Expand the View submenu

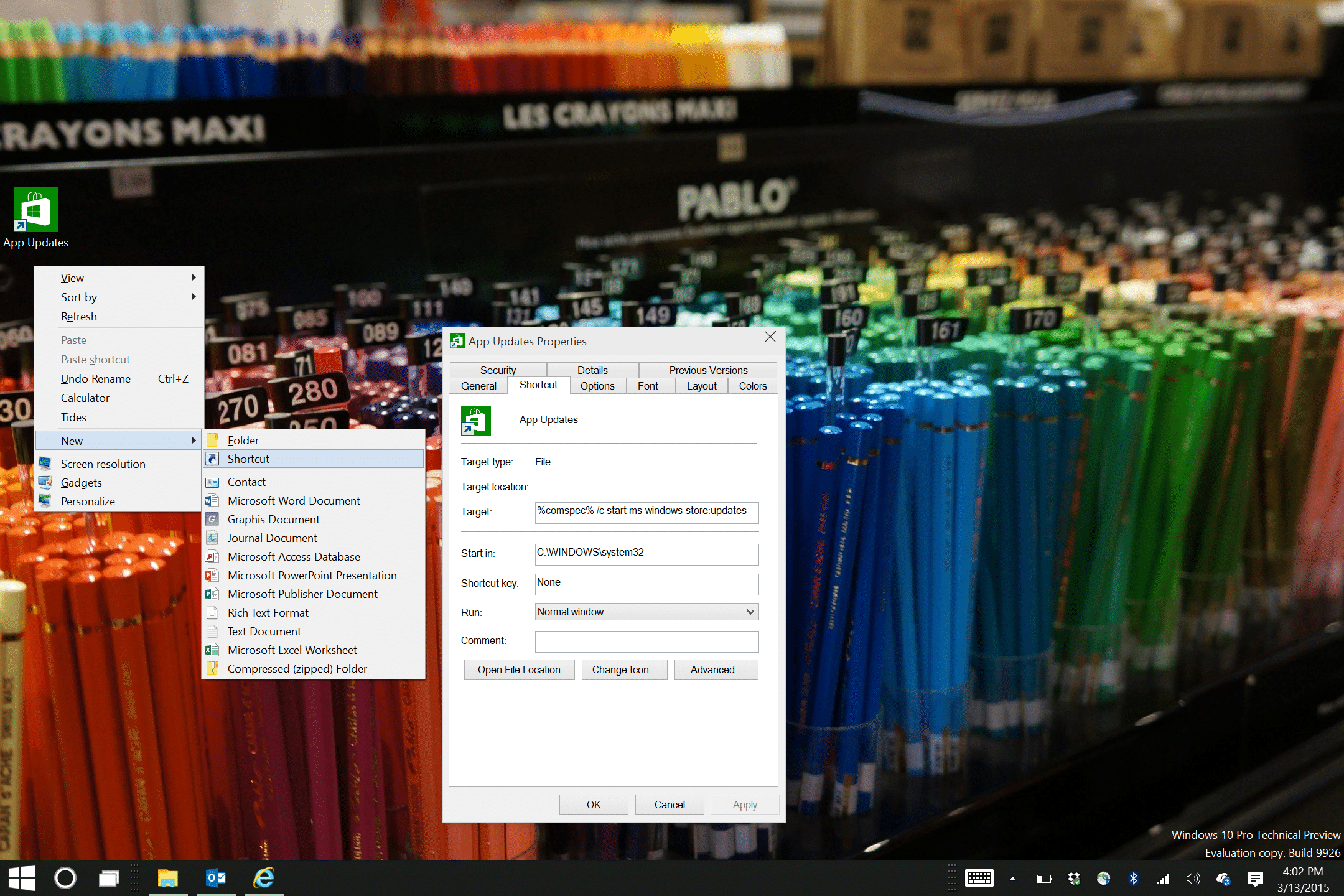pos(119,278)
